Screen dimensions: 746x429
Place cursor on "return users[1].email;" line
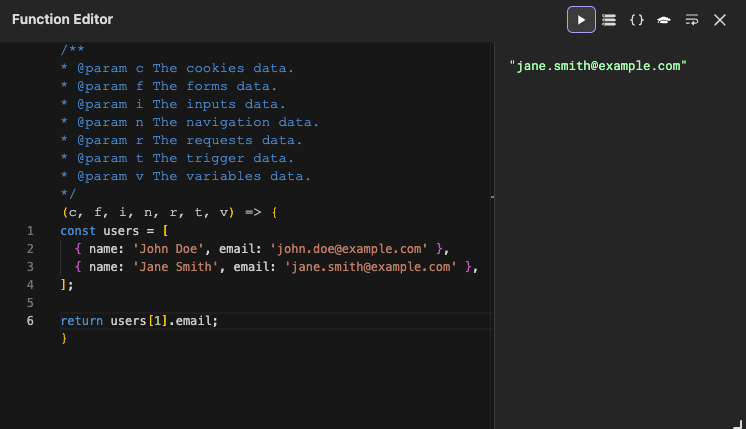(139, 321)
